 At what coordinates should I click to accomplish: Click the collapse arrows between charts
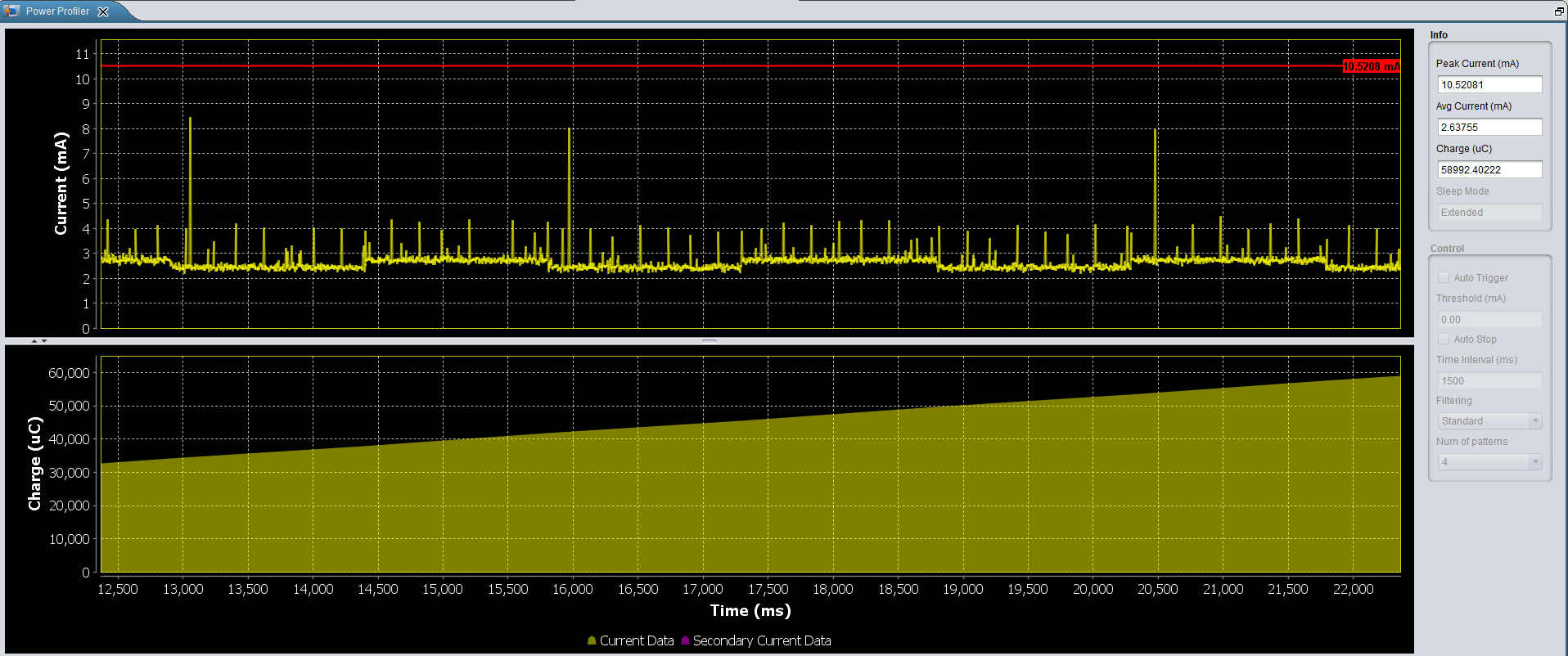click(x=39, y=340)
